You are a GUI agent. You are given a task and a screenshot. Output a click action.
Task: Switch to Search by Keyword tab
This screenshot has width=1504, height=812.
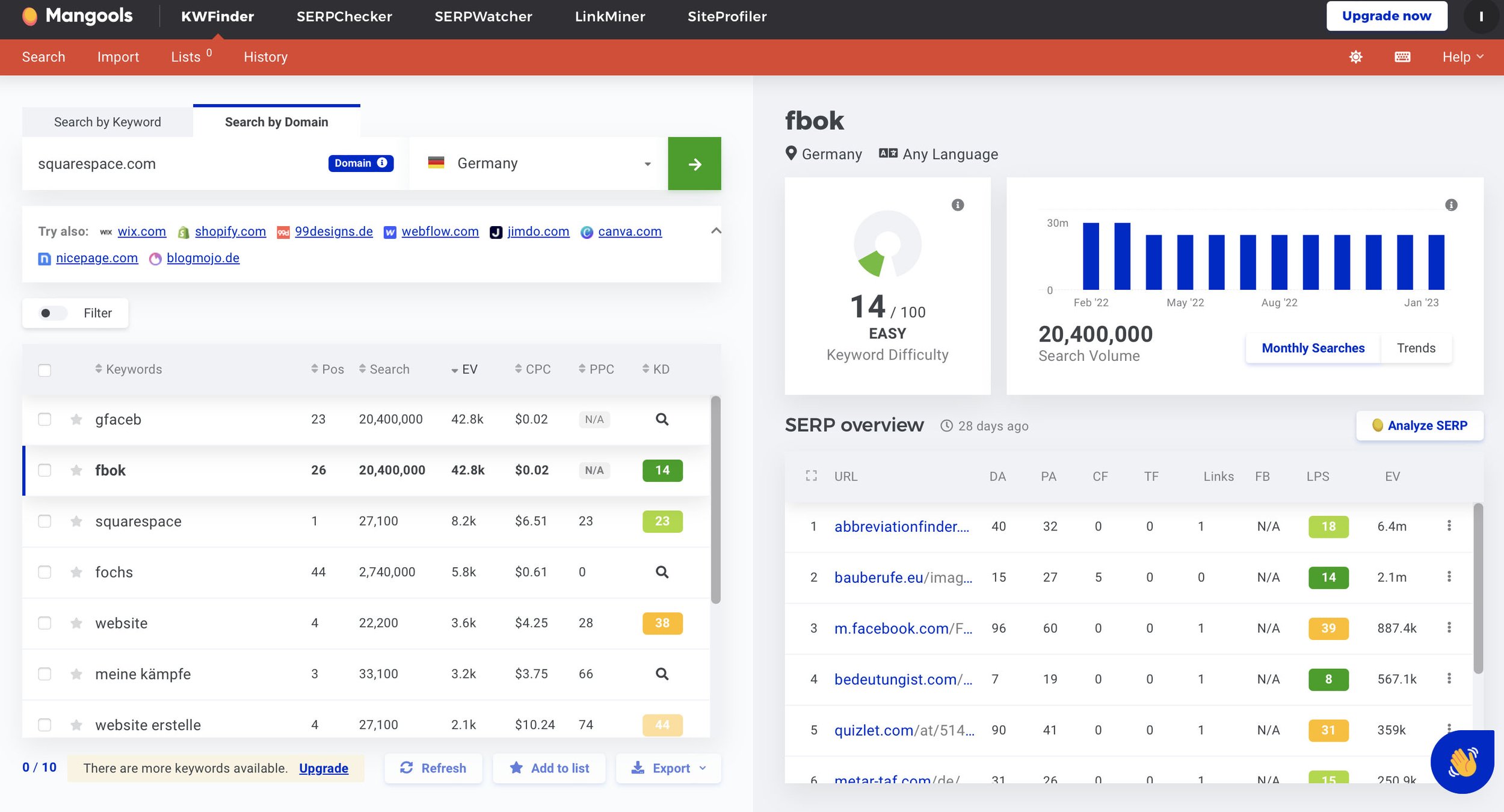[x=108, y=122]
